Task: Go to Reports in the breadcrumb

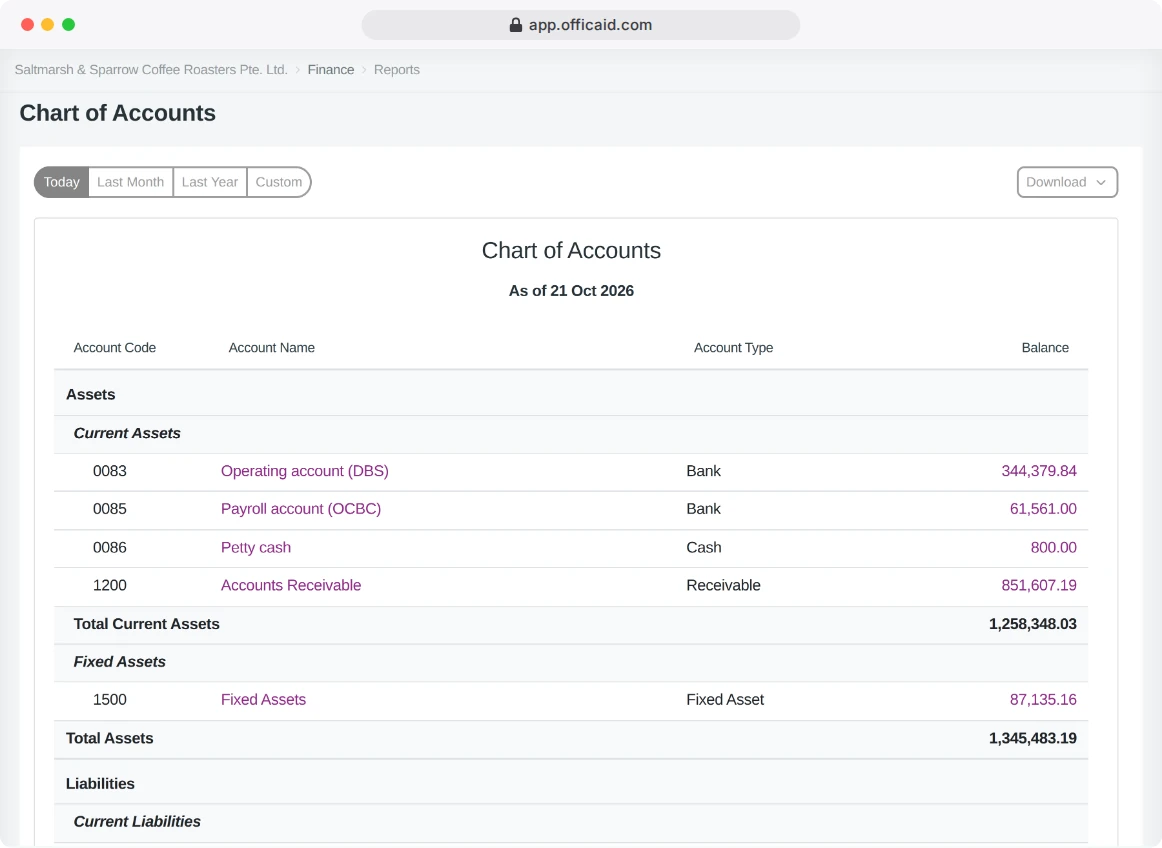Action: [396, 70]
